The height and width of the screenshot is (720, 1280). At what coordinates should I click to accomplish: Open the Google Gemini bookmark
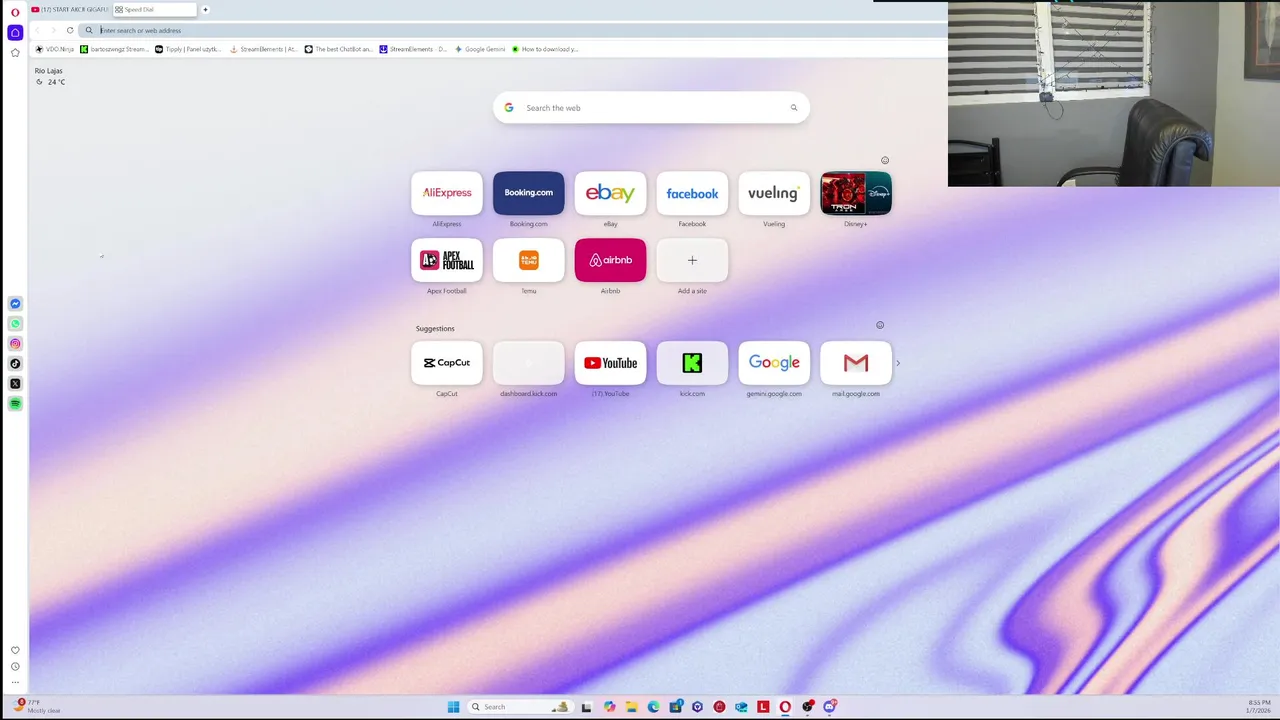point(480,49)
